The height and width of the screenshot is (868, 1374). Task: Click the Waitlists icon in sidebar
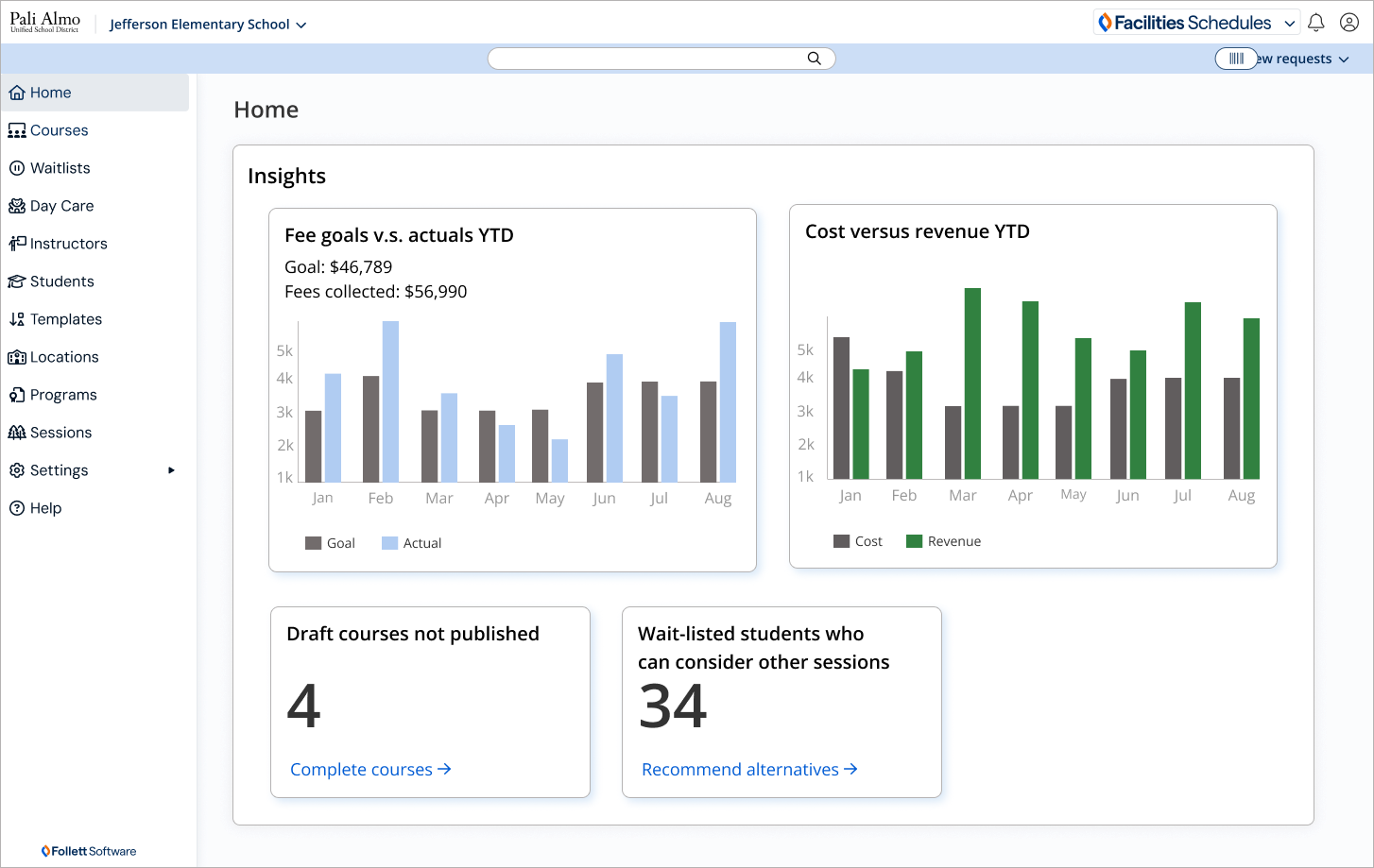[x=17, y=168]
